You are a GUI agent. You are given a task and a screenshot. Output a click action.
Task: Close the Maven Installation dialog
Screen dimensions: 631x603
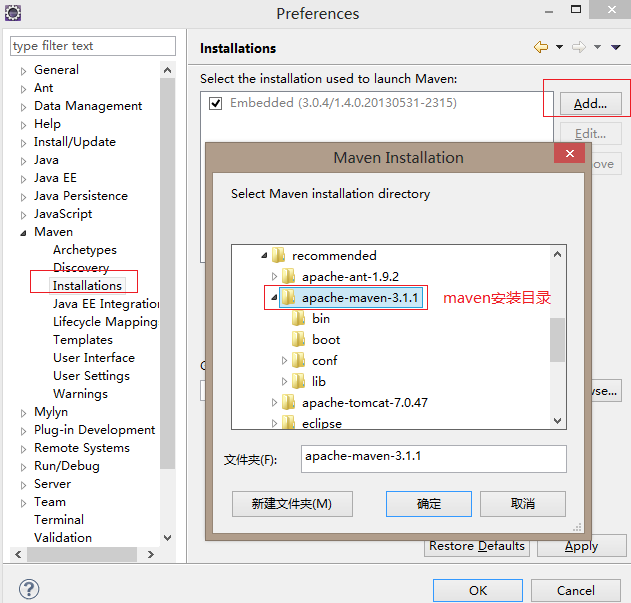[569, 153]
